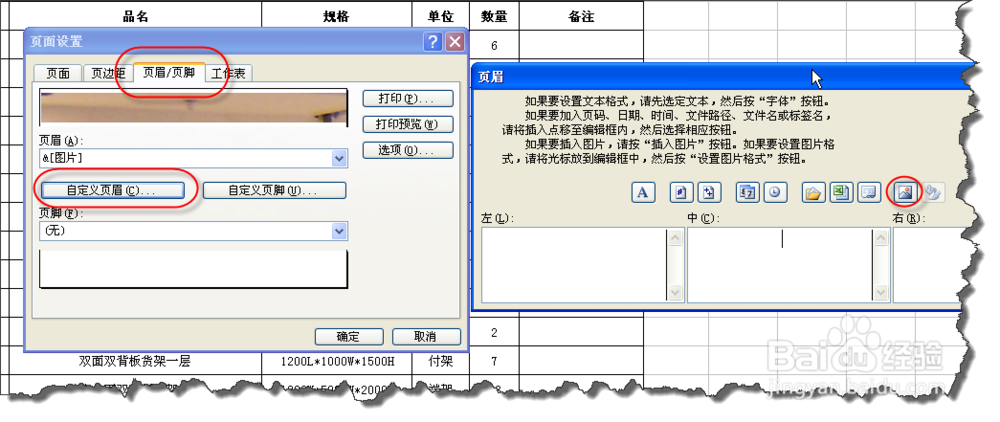Click the Font (A) button in header dialog
The image size is (1000, 422).
643,193
